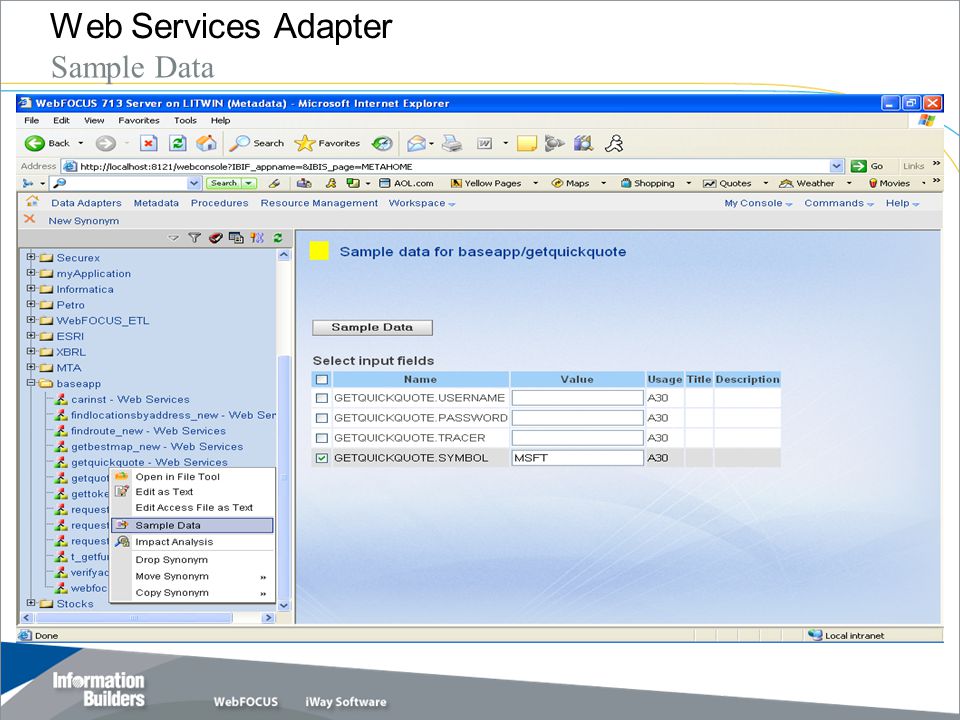This screenshot has height=720, width=960.
Task: Click the Messenger person icon in toolbar
Action: pyautogui.click(x=614, y=143)
